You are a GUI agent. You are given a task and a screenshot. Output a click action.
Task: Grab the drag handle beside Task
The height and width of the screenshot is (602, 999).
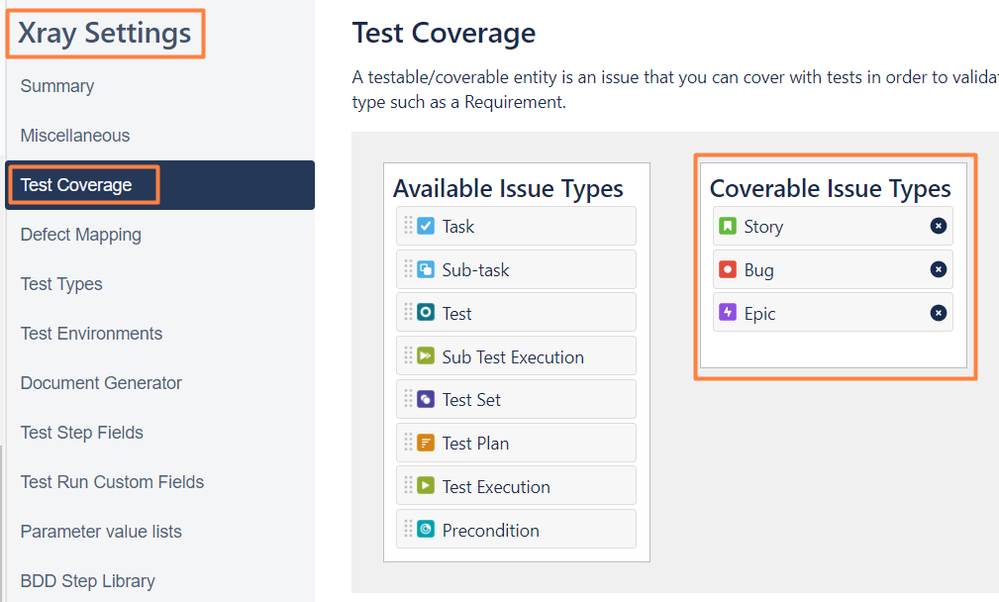(x=408, y=226)
